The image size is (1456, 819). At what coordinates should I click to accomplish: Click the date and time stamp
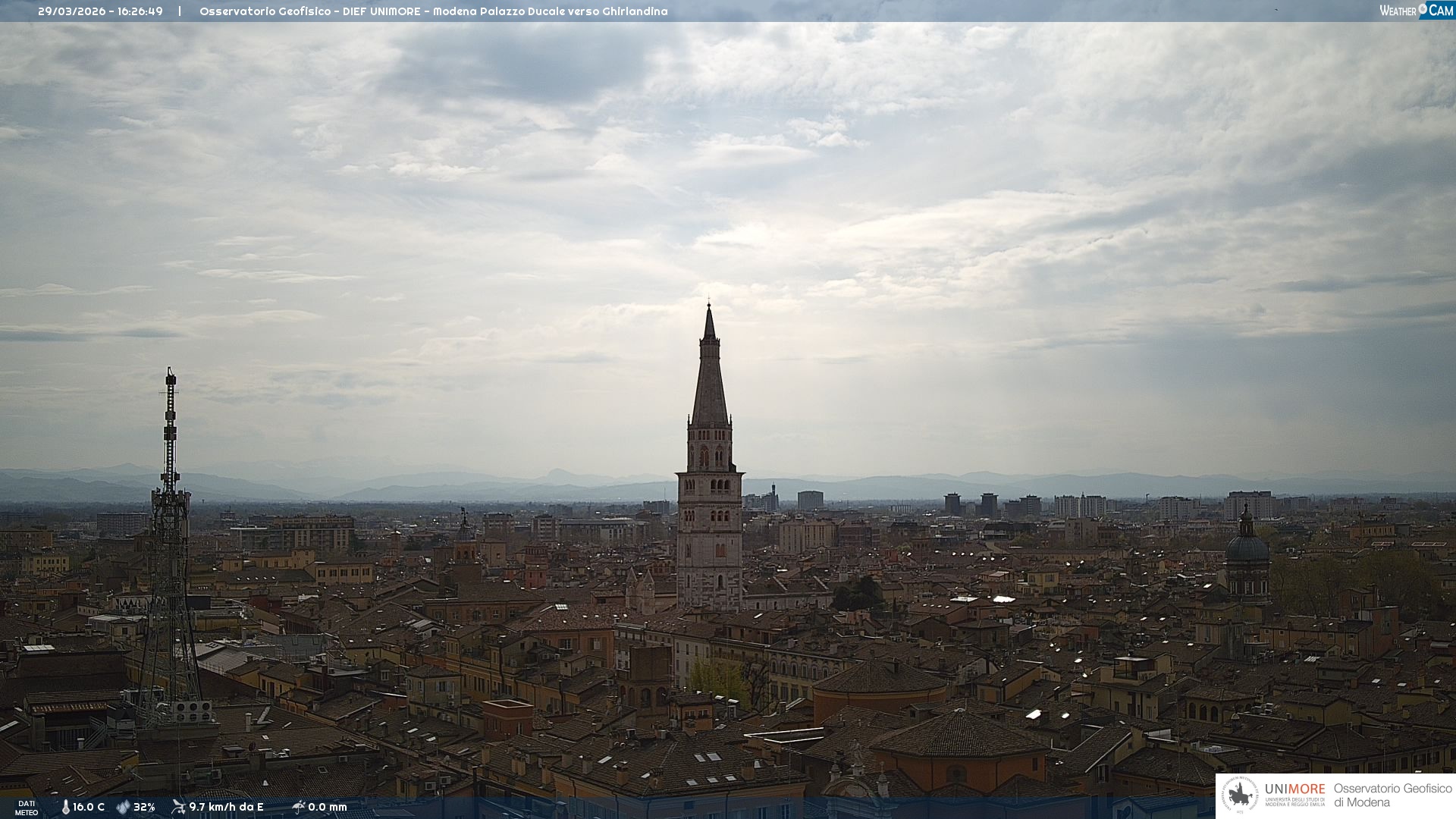pos(100,11)
